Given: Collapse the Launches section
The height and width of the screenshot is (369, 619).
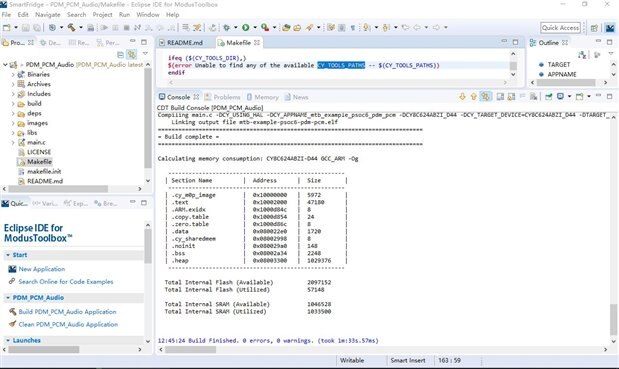Looking at the screenshot, I should (x=8, y=340).
